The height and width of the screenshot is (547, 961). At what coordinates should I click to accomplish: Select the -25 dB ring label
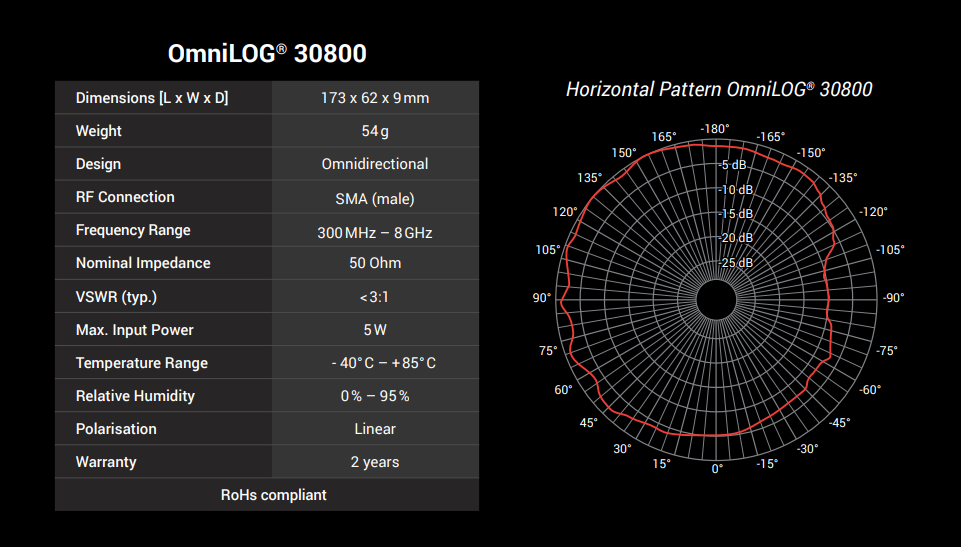click(x=736, y=263)
